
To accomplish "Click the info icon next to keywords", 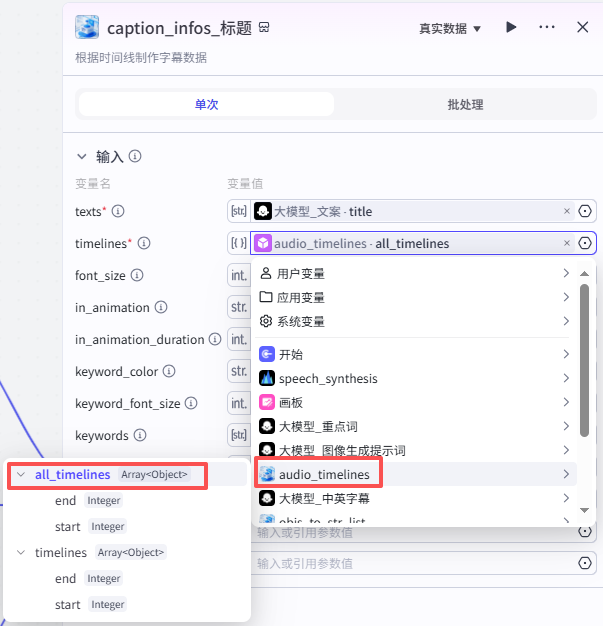I will [139, 435].
